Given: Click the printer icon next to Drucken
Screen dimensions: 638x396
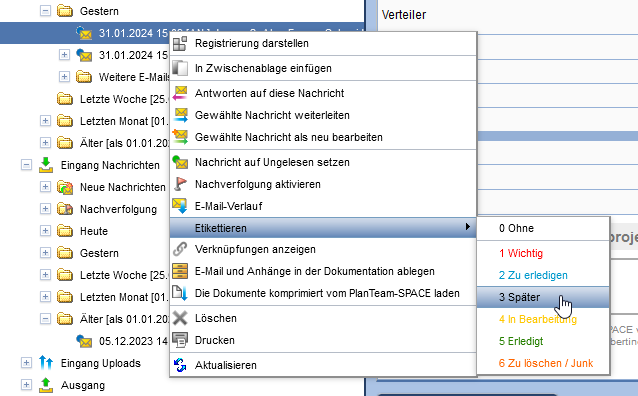Looking at the screenshot, I should point(180,340).
